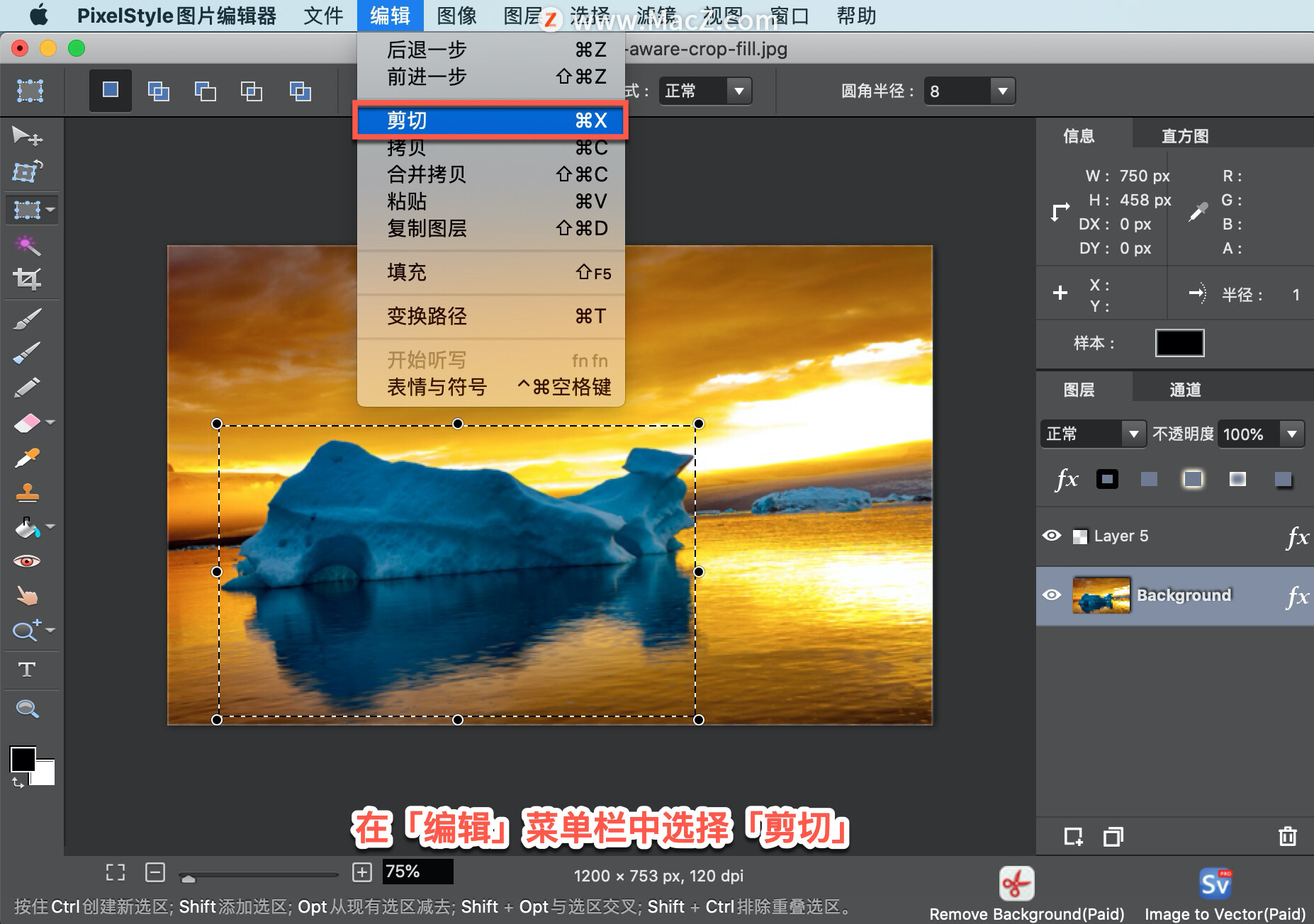Open the layer blend mode dropdown
The width and height of the screenshot is (1314, 924).
1134,434
